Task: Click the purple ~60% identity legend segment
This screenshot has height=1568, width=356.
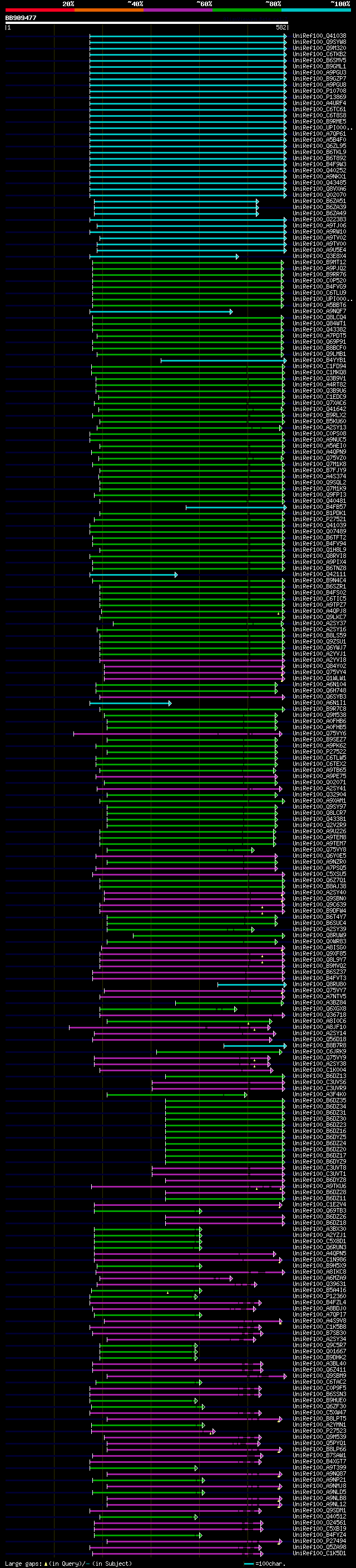Action: tap(177, 10)
